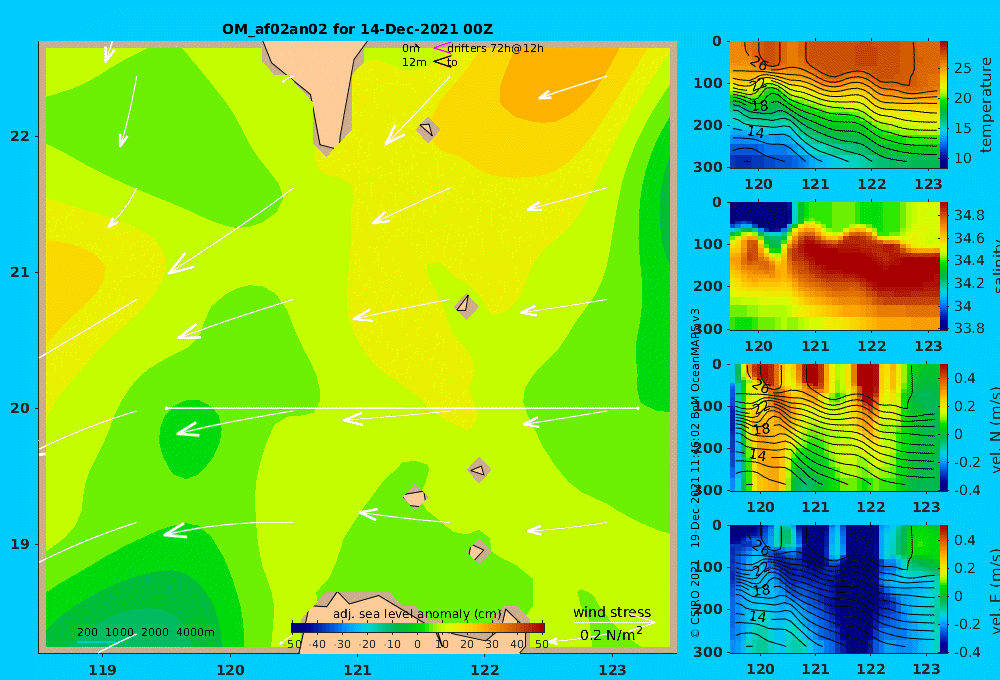Click depth label 300 on temperature panel
The height and width of the screenshot is (680, 1000).
point(709,166)
